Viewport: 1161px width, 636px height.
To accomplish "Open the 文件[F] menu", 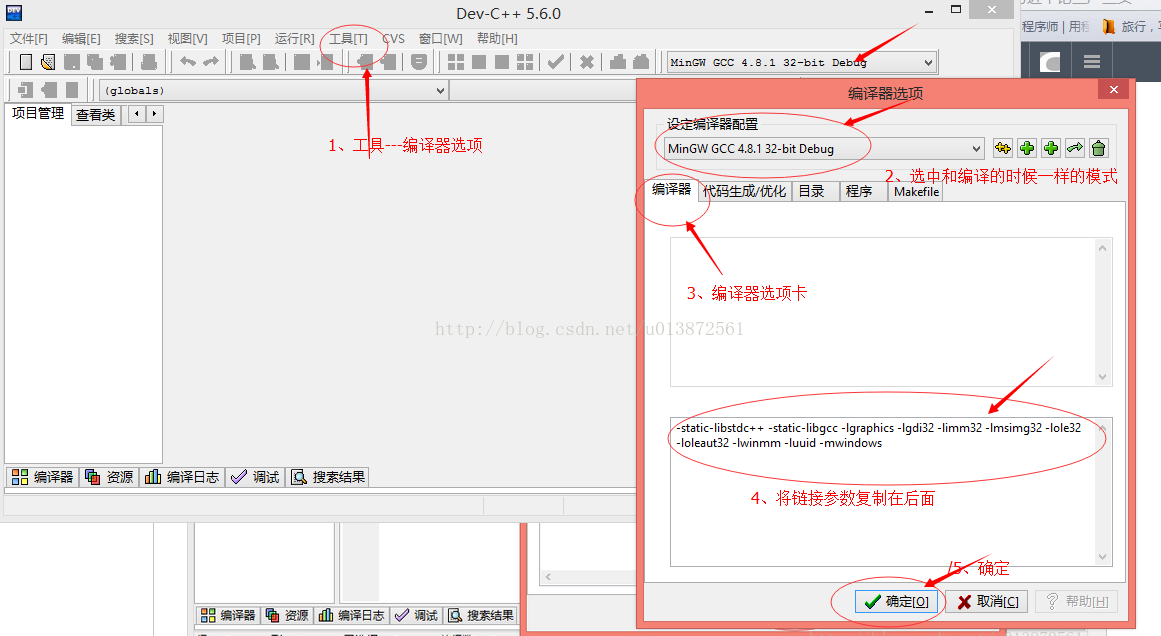I will click(x=29, y=39).
